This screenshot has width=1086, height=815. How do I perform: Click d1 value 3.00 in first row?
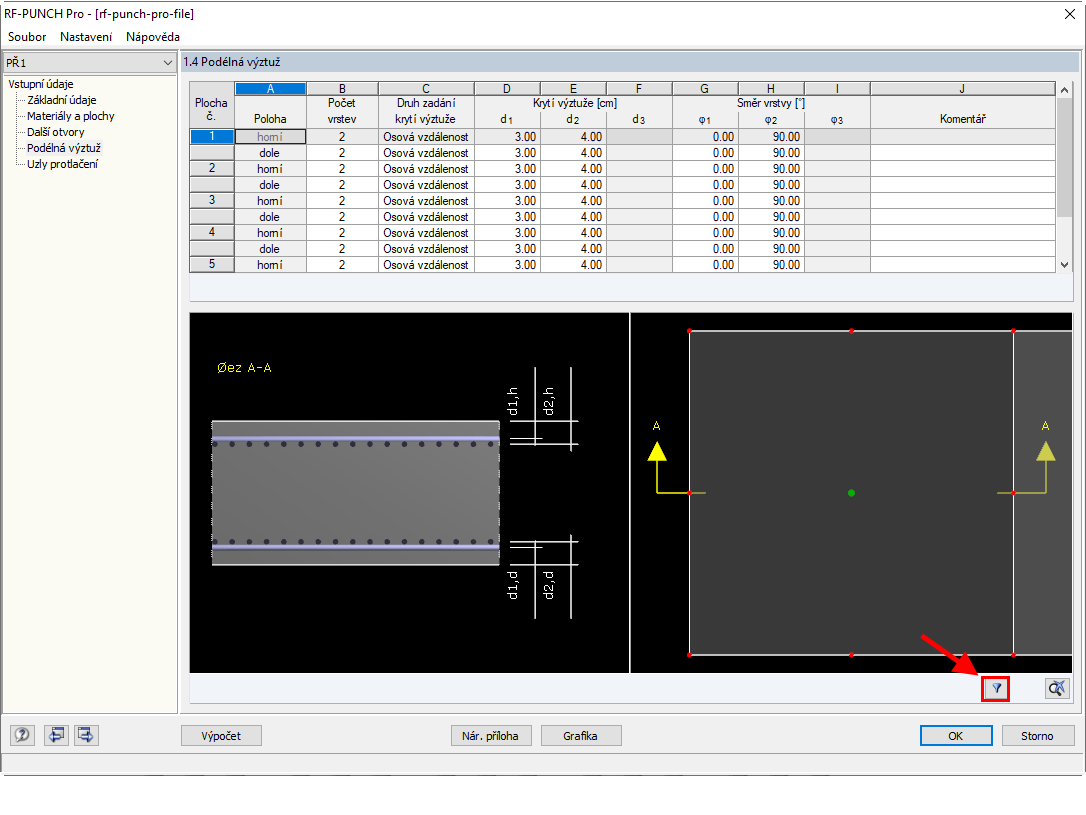click(x=507, y=136)
